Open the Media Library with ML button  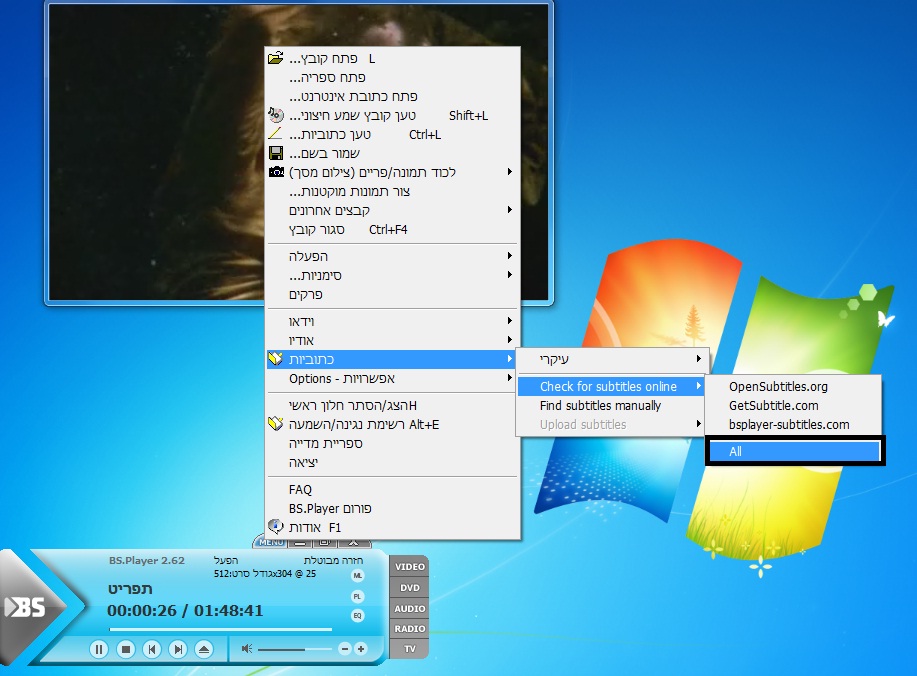358,577
